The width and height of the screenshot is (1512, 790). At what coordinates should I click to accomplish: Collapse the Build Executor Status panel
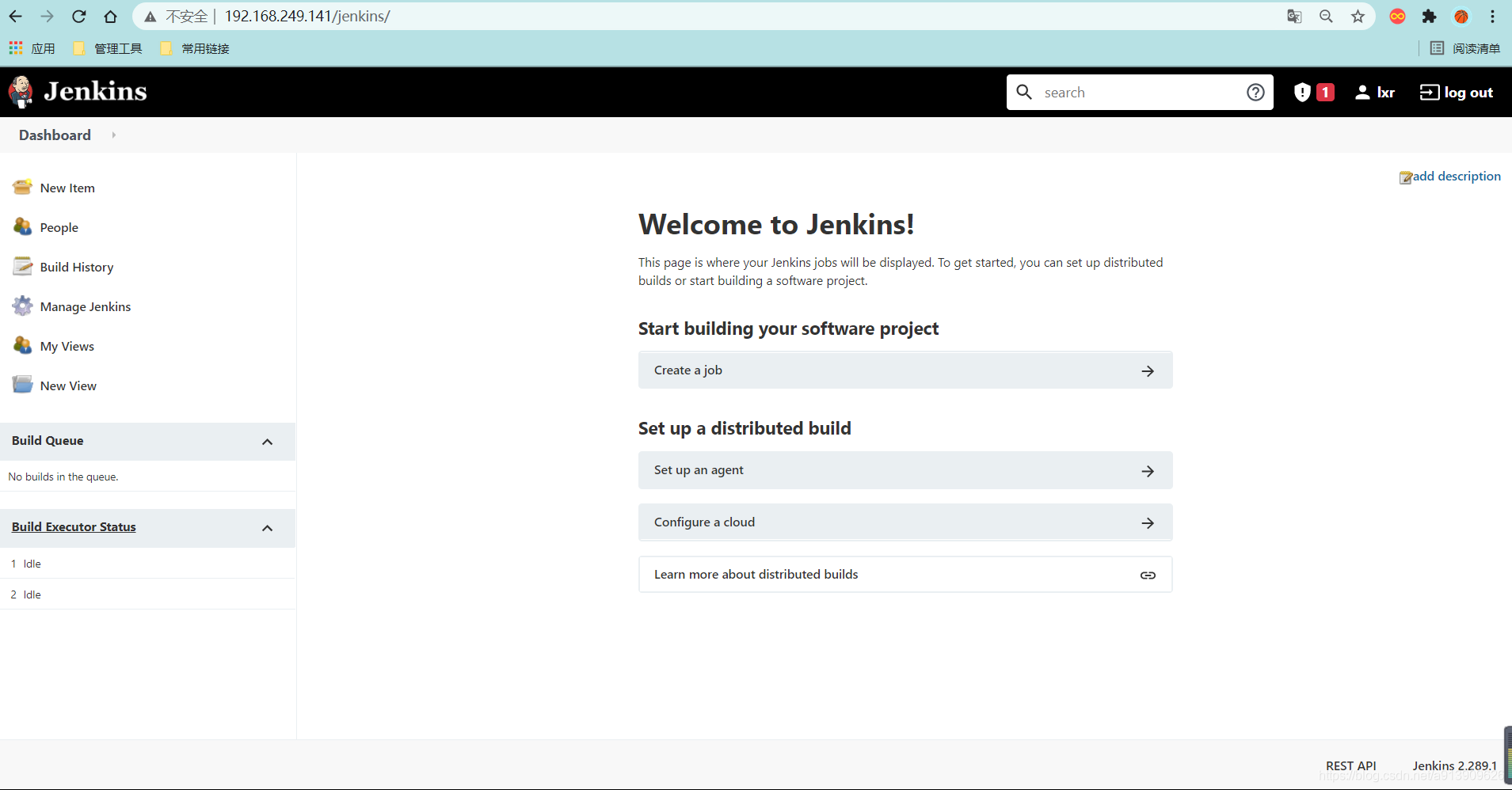(267, 528)
